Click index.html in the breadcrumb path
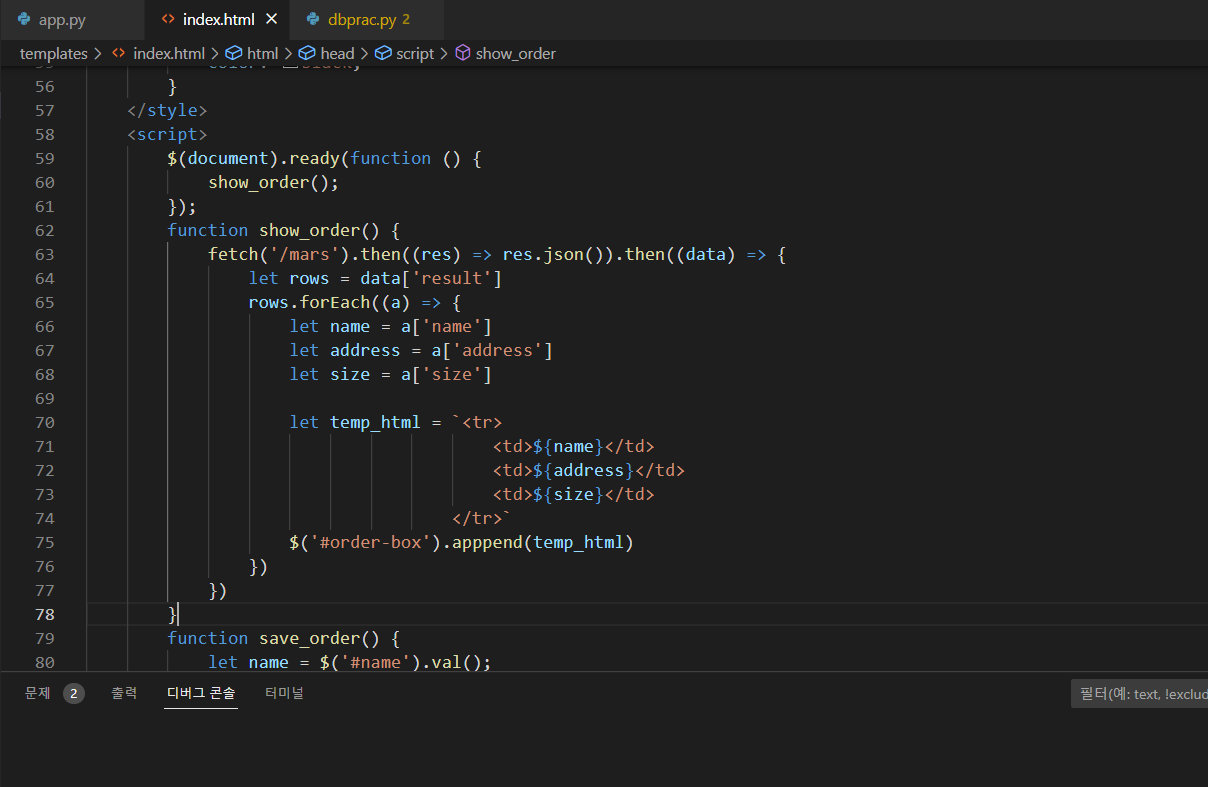 [x=168, y=54]
